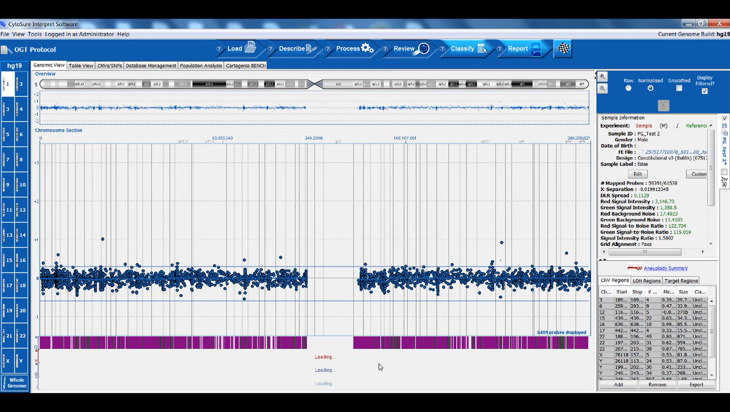Sort regions table by Size column
Viewport: 730px width, 412px height.
[x=683, y=292]
